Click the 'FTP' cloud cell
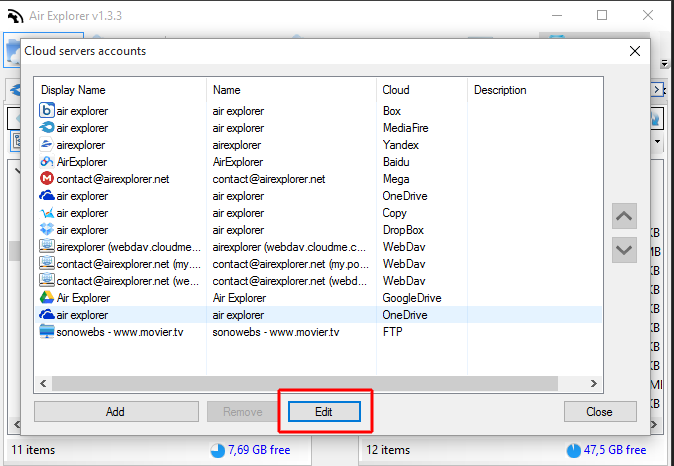The width and height of the screenshot is (674, 466). click(392, 332)
